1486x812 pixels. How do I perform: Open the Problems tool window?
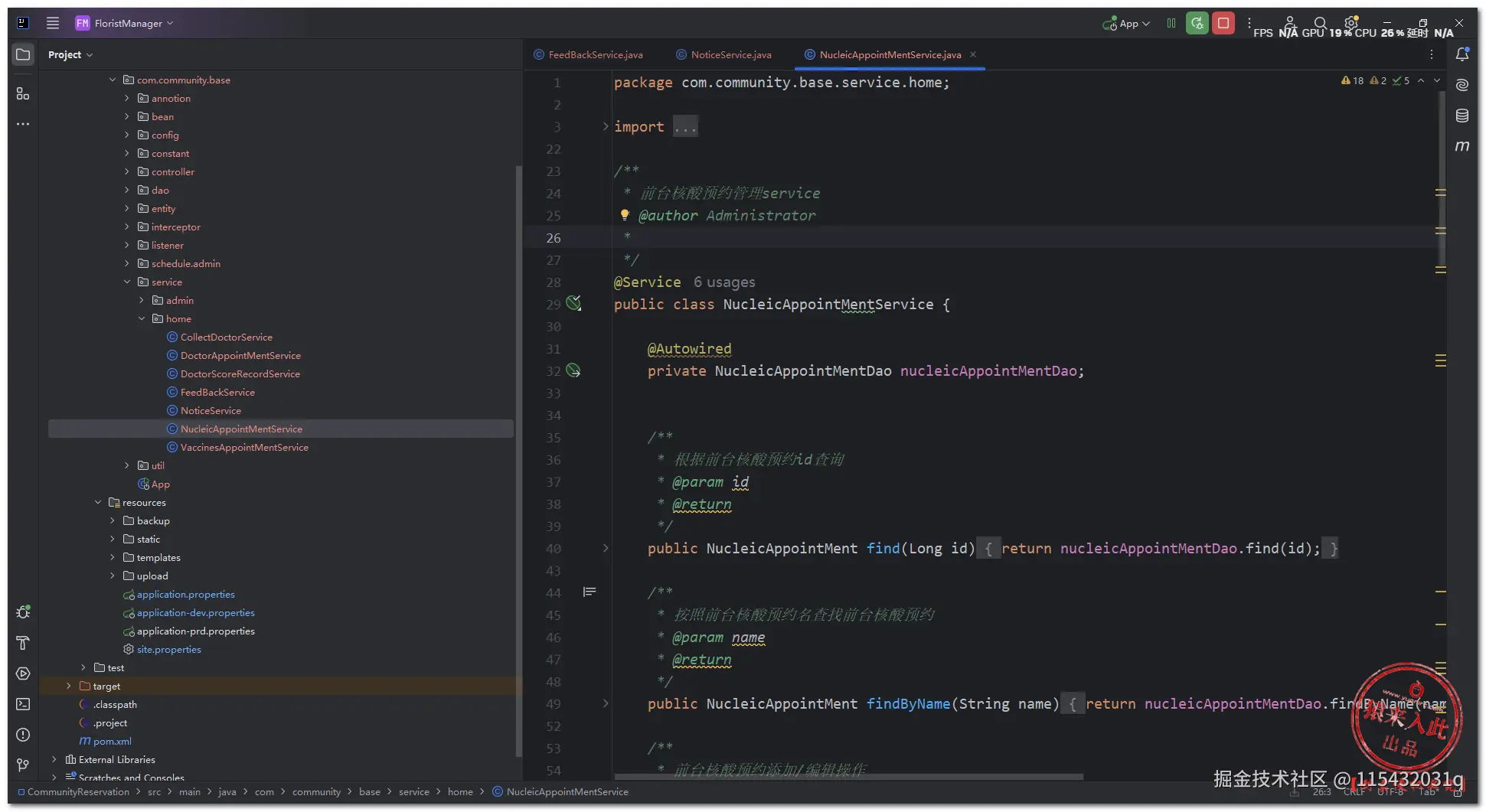tap(23, 735)
